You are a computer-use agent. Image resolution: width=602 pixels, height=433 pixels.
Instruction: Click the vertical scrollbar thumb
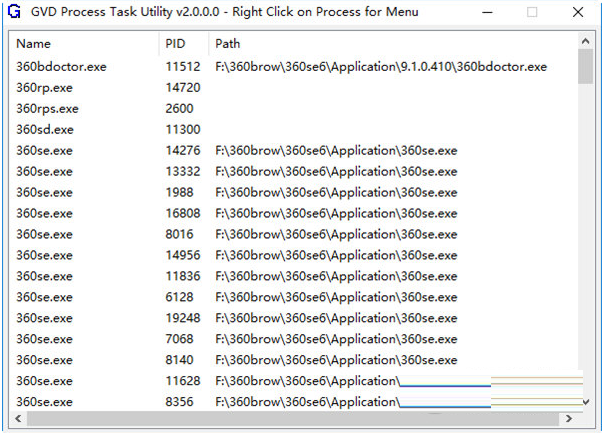585,66
